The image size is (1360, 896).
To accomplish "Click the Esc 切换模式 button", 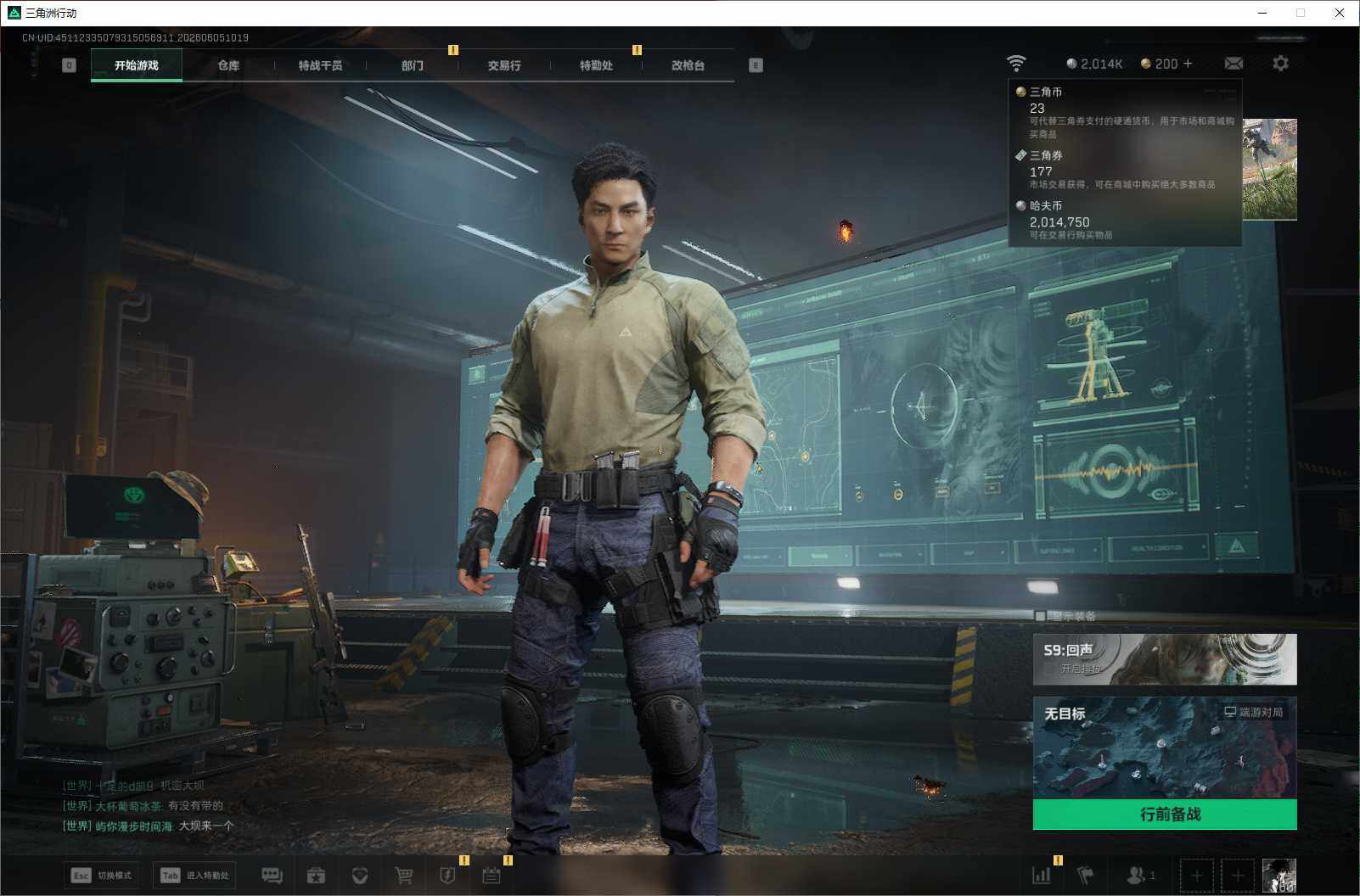I will click(x=101, y=876).
